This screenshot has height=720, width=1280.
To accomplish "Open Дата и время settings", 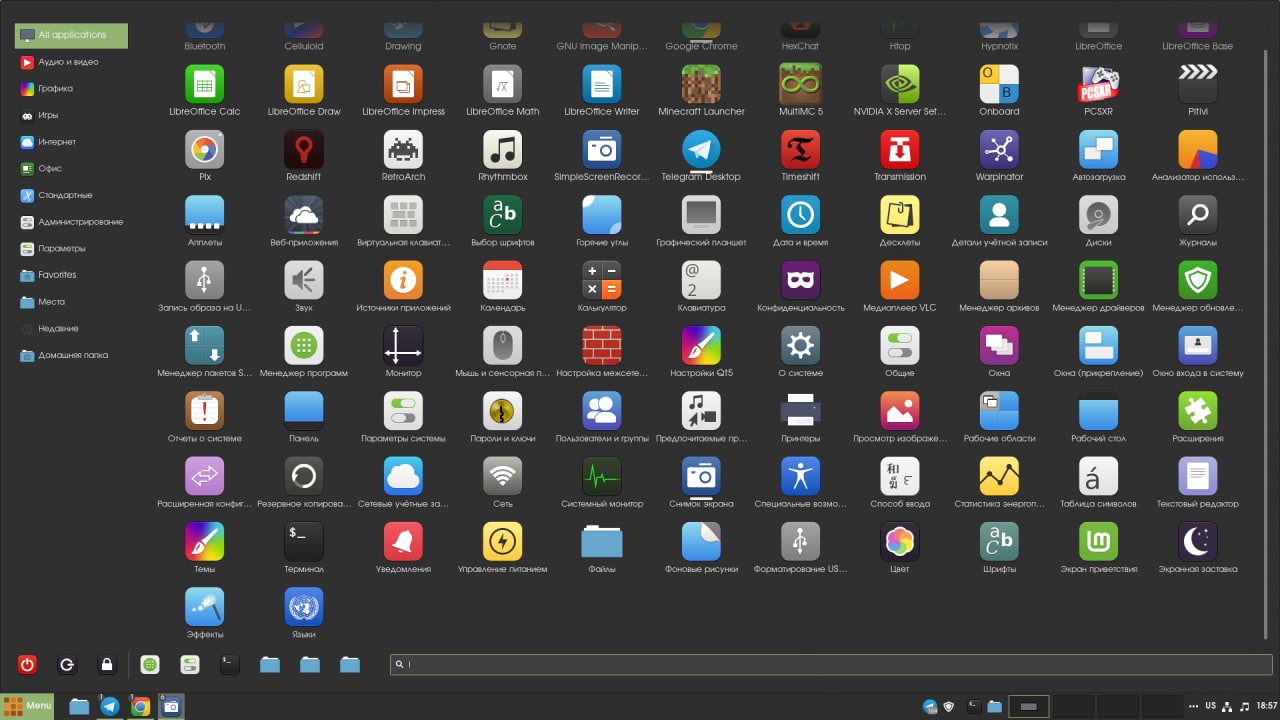I will (801, 215).
